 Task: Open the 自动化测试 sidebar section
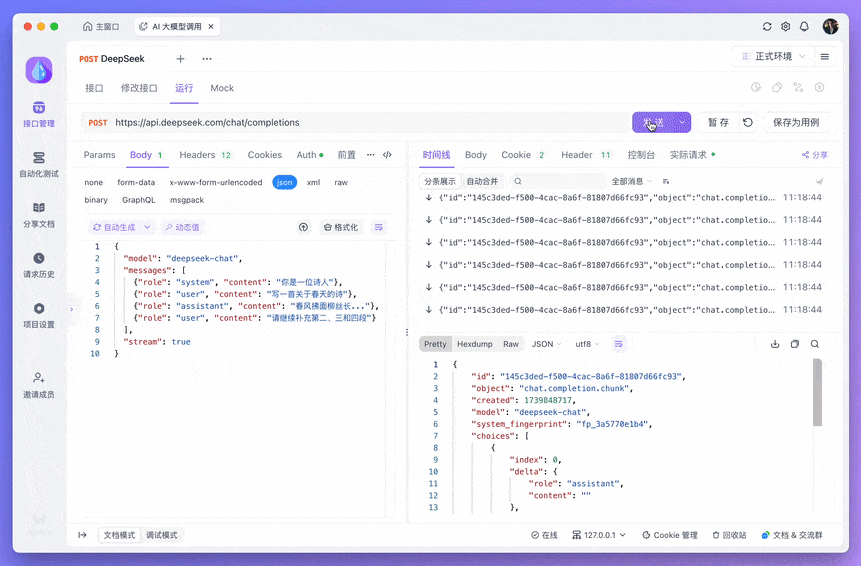pos(38,165)
